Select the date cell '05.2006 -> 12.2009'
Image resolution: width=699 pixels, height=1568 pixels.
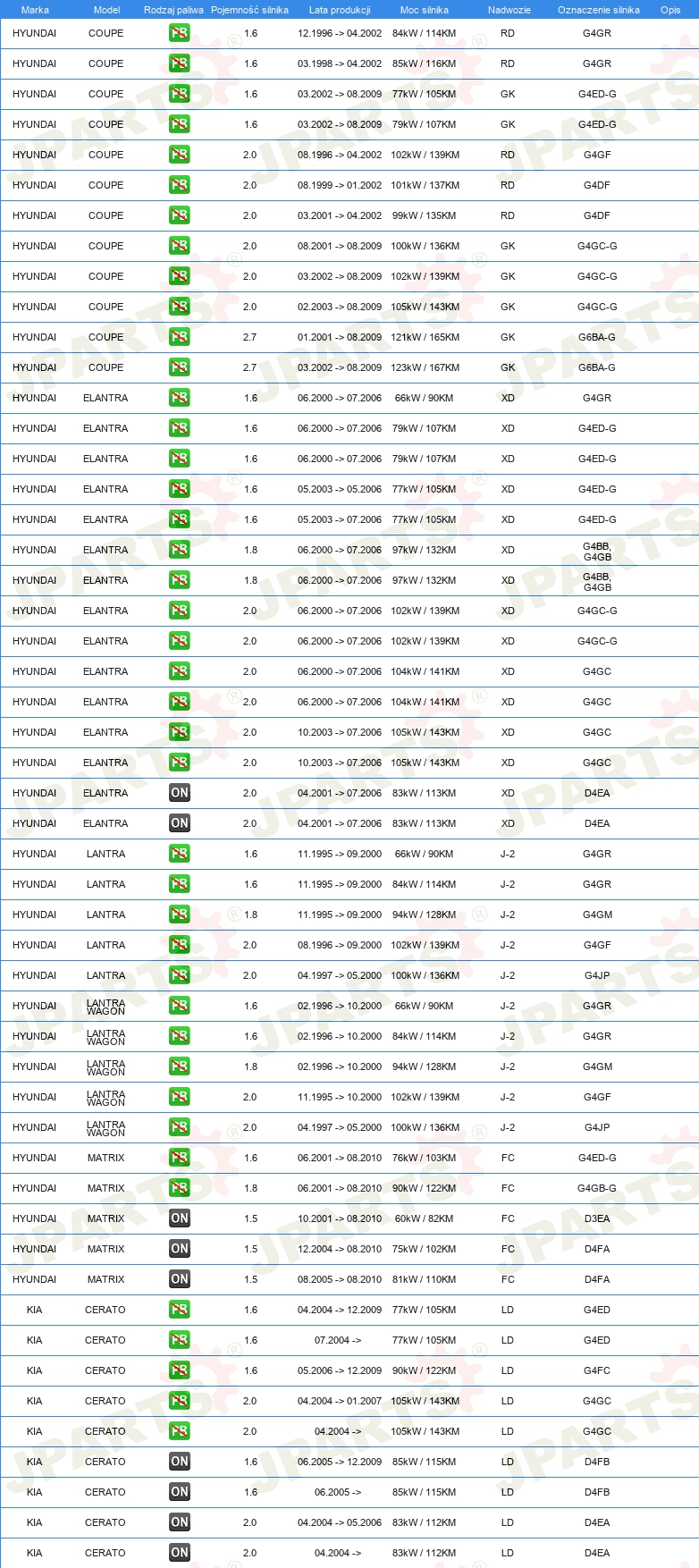point(340,1370)
